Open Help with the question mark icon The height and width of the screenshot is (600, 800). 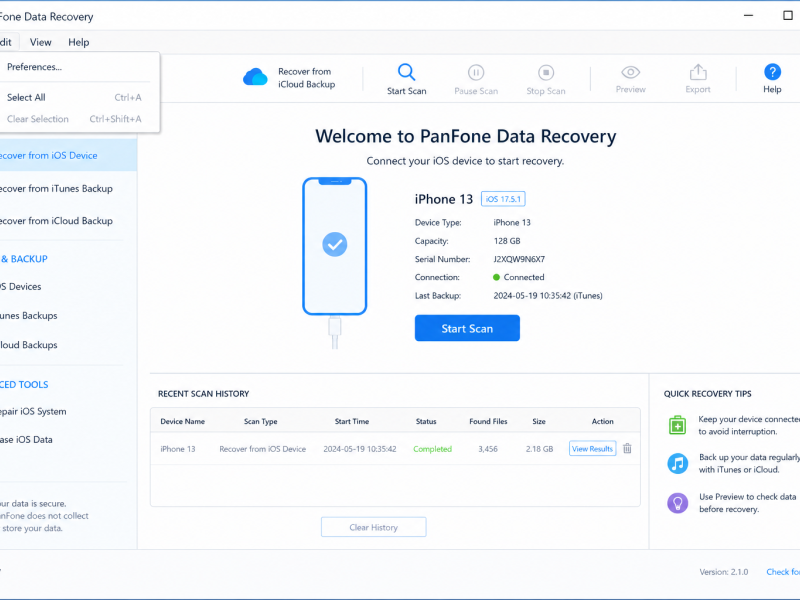(x=772, y=72)
